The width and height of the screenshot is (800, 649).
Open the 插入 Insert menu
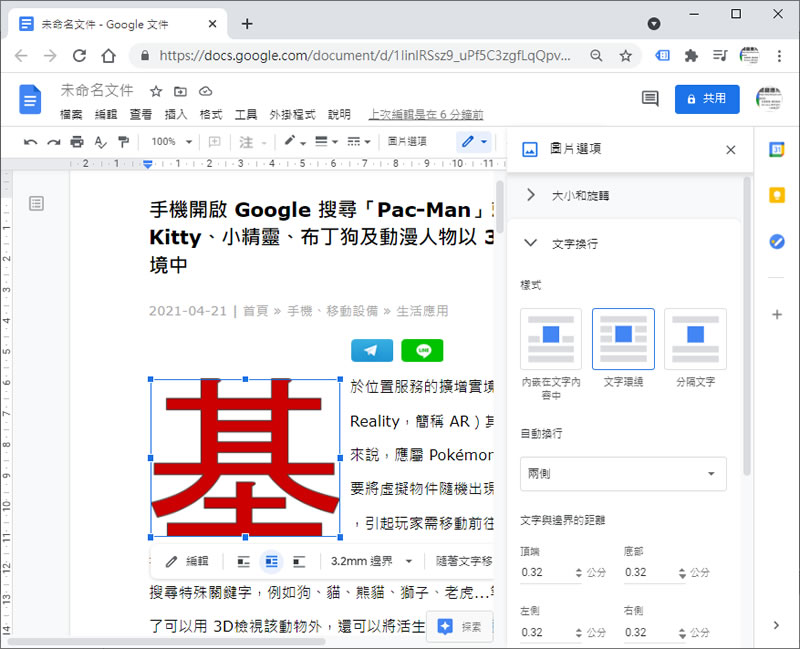[x=176, y=114]
